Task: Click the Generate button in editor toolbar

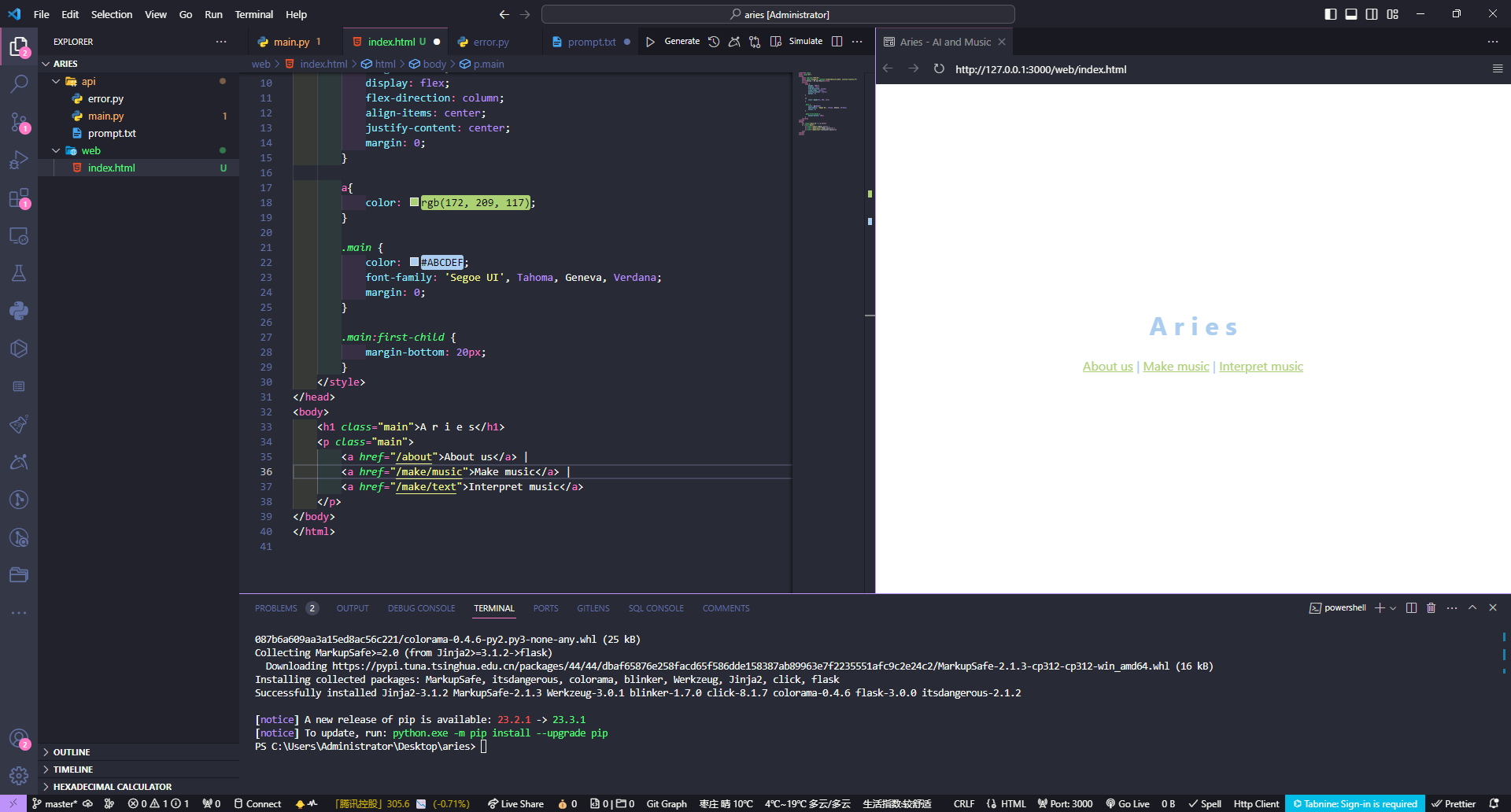Action: pyautogui.click(x=682, y=42)
